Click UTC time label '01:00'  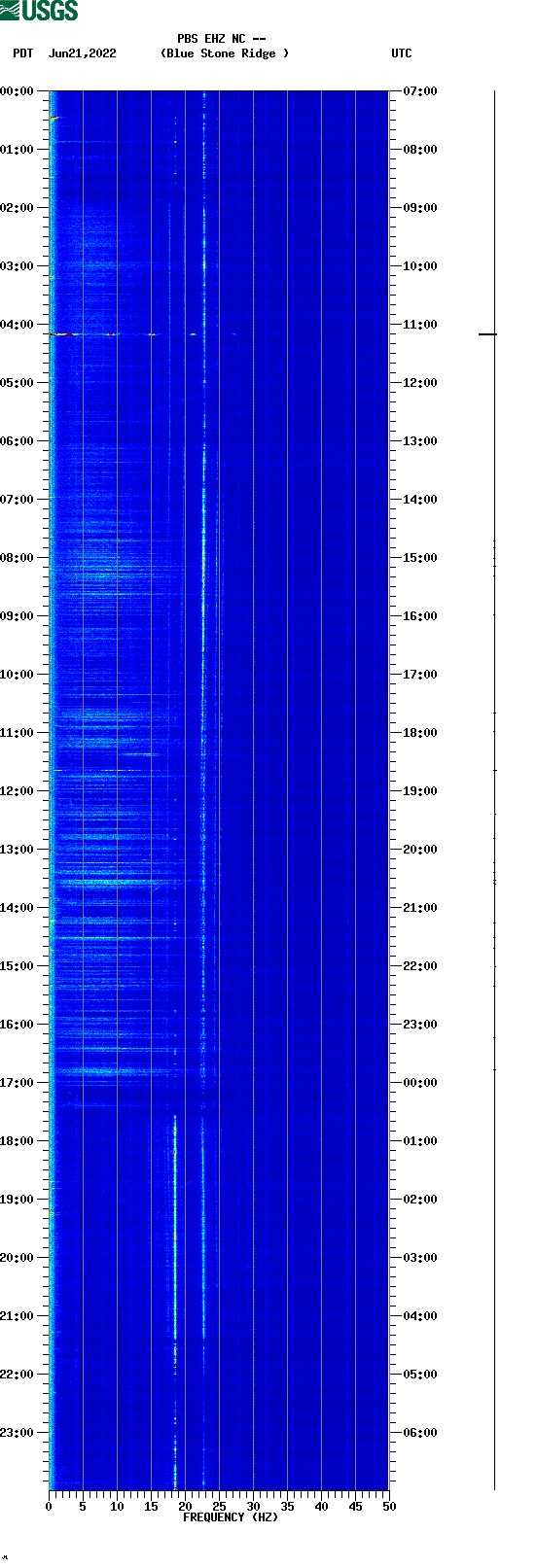pos(420,1141)
